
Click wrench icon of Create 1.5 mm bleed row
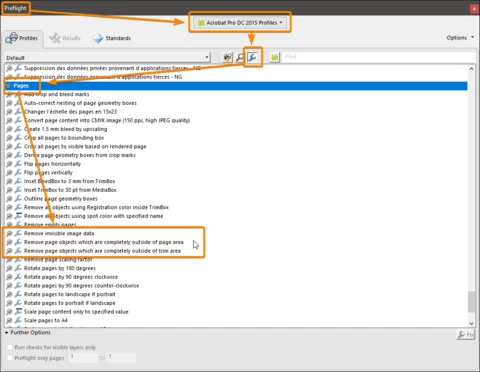(18, 129)
